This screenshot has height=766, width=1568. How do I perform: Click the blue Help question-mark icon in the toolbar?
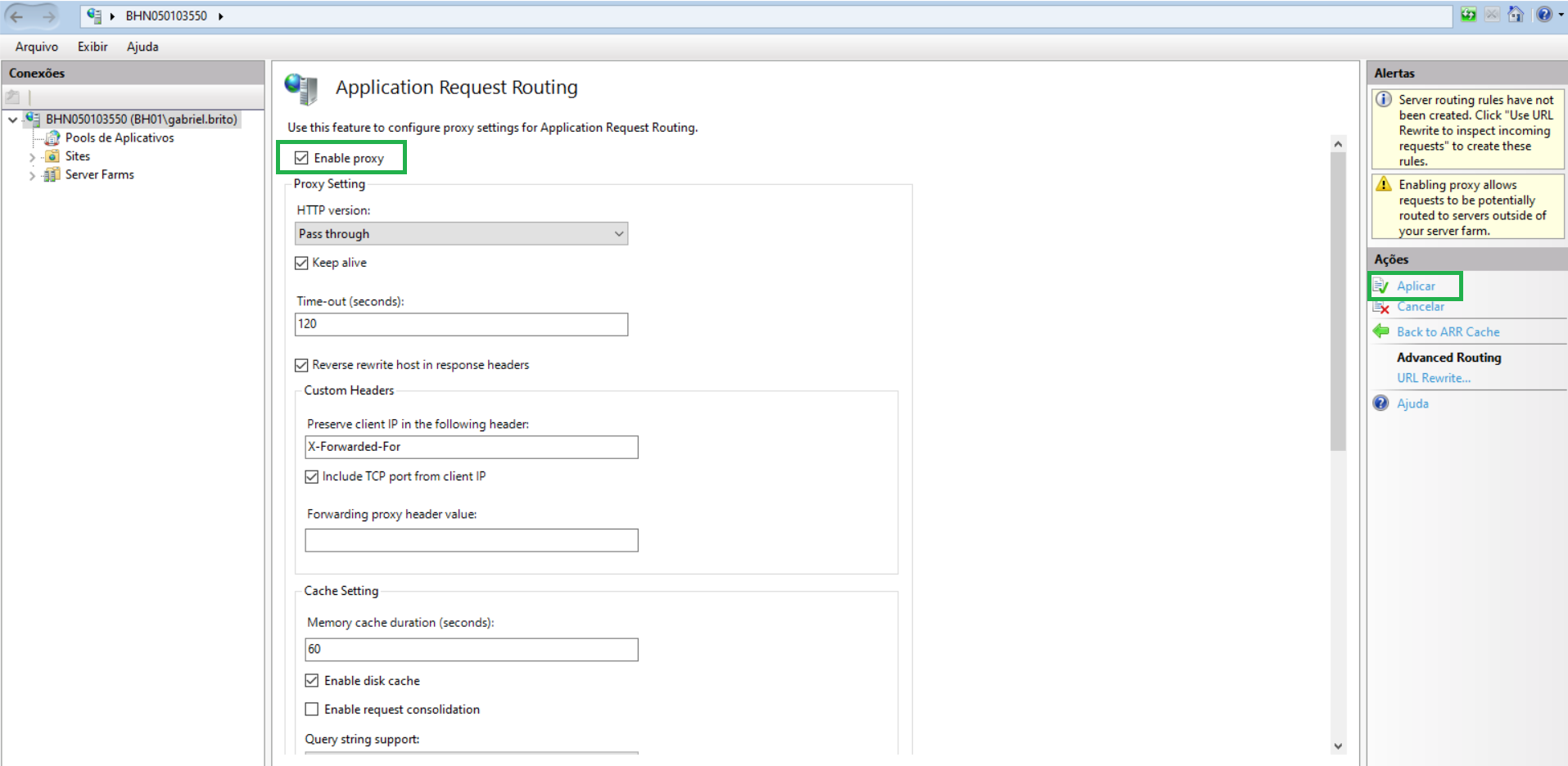tap(1543, 15)
